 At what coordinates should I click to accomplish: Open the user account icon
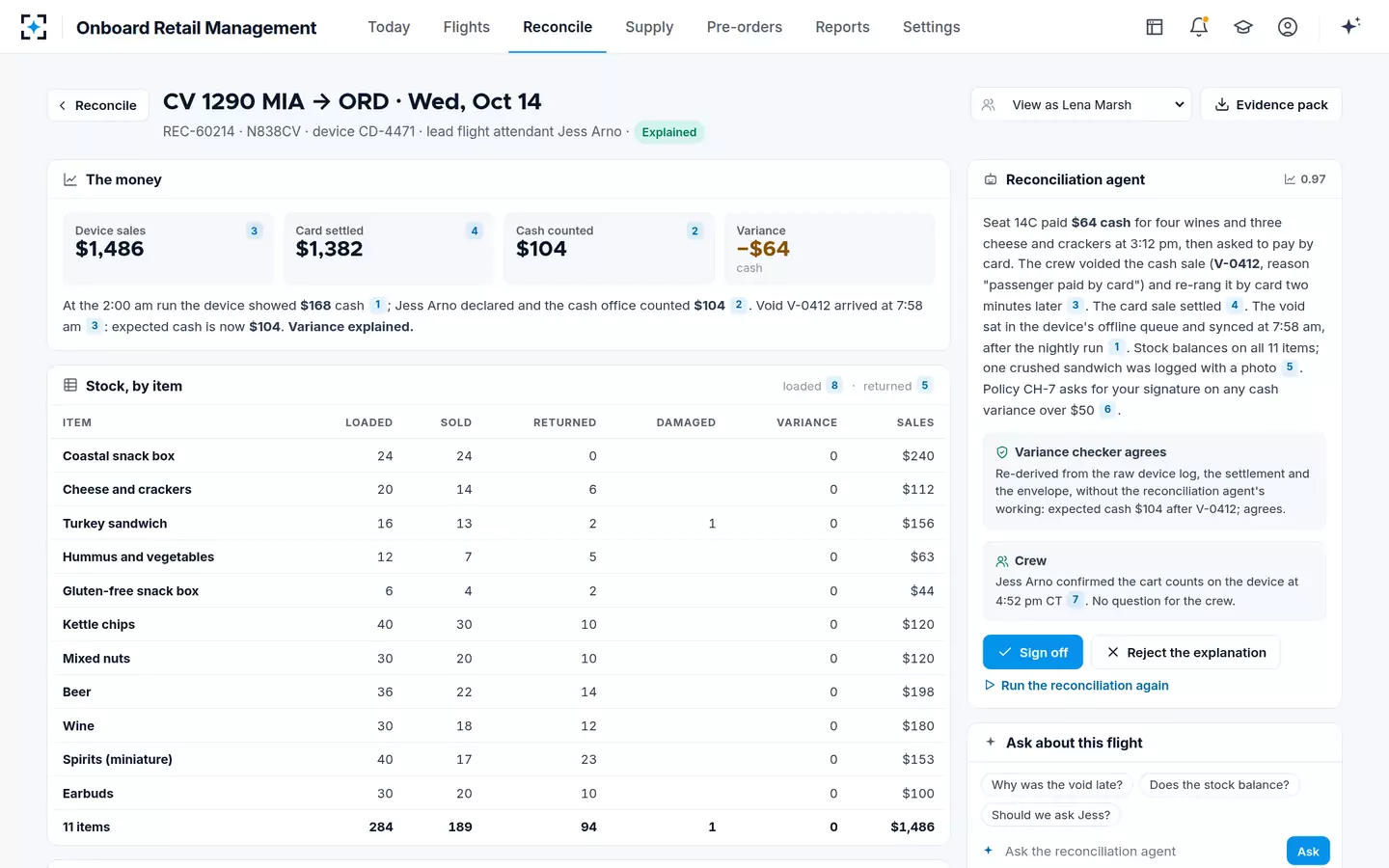(1288, 27)
